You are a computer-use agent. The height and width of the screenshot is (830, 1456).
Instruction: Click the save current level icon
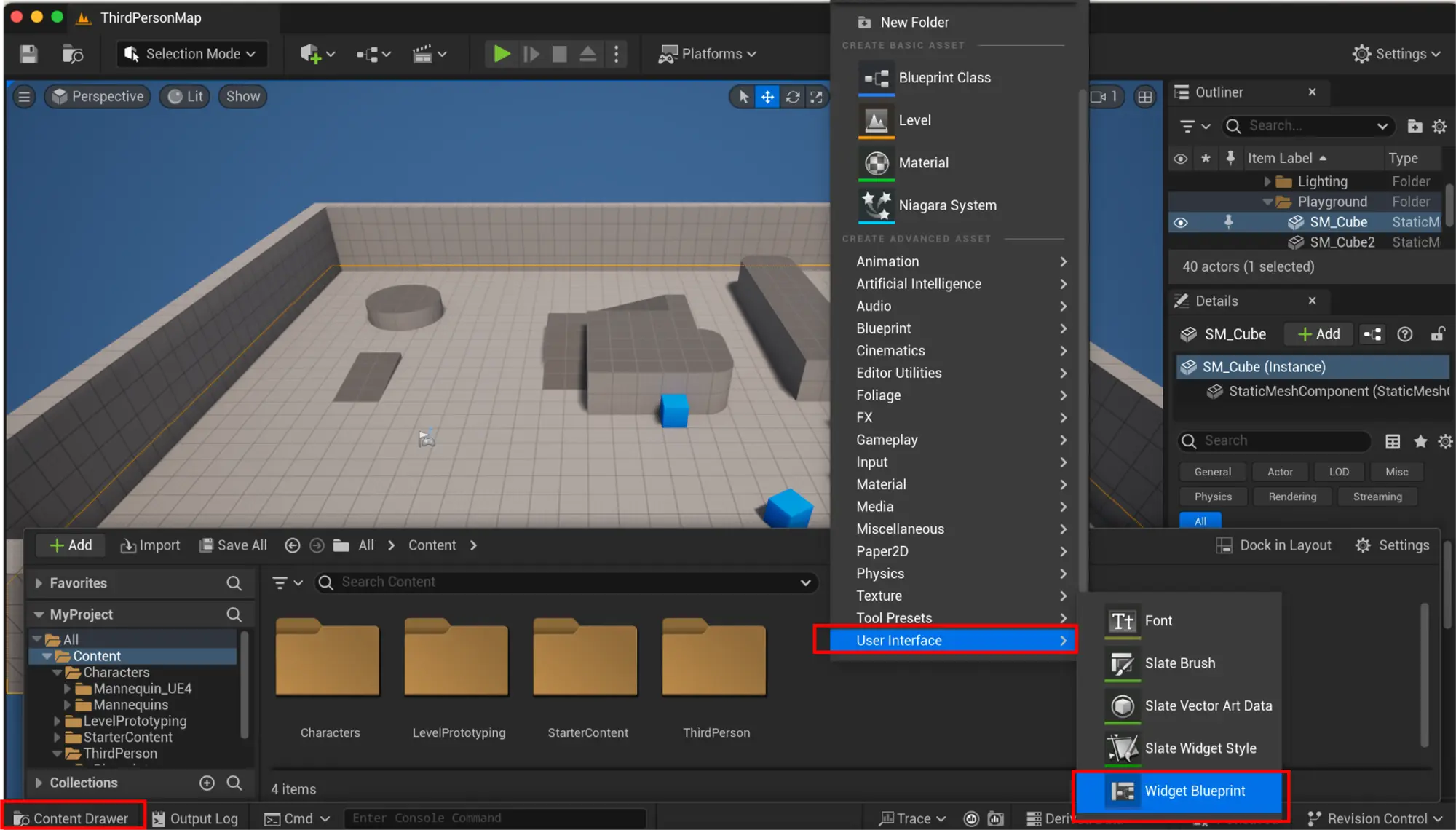(28, 54)
